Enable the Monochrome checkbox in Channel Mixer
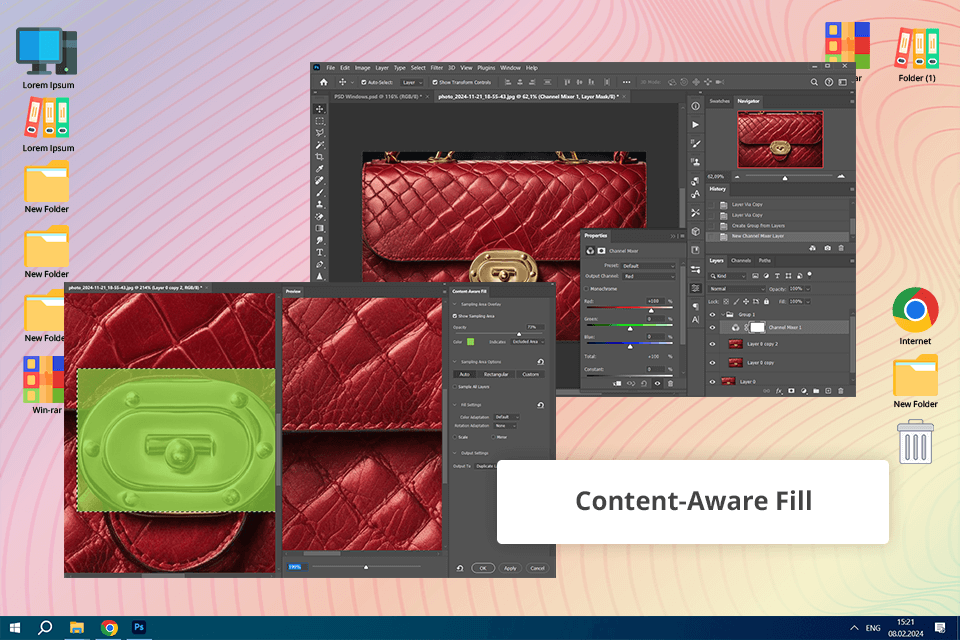Screen dimensions: 960x640 click(x=587, y=288)
